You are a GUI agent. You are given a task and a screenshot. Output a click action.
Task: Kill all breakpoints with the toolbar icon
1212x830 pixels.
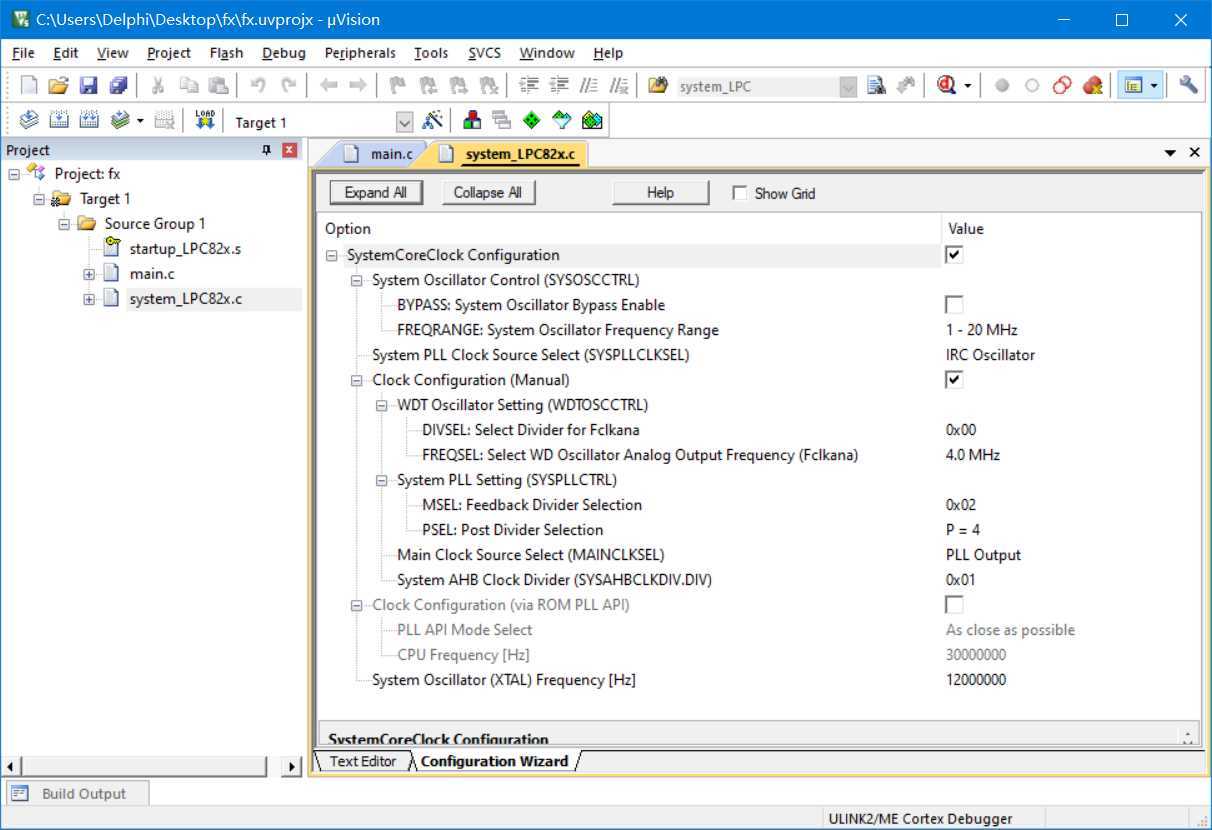click(1092, 86)
